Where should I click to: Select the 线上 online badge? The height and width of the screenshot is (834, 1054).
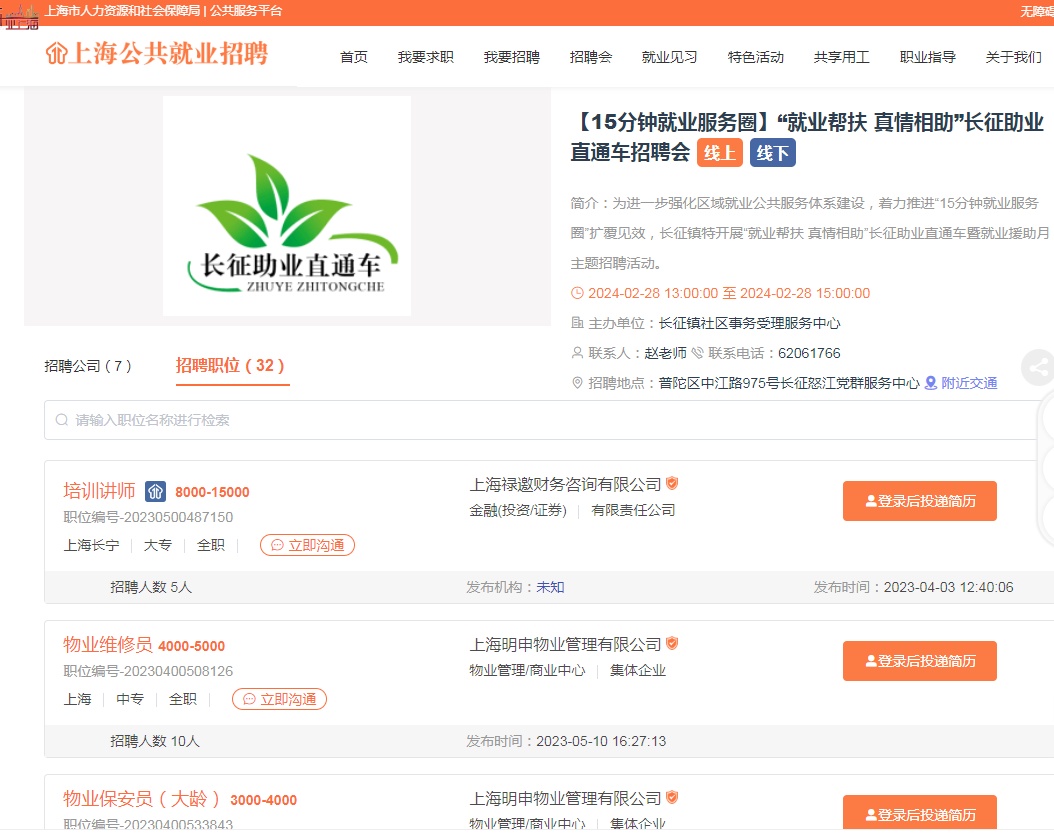point(719,152)
